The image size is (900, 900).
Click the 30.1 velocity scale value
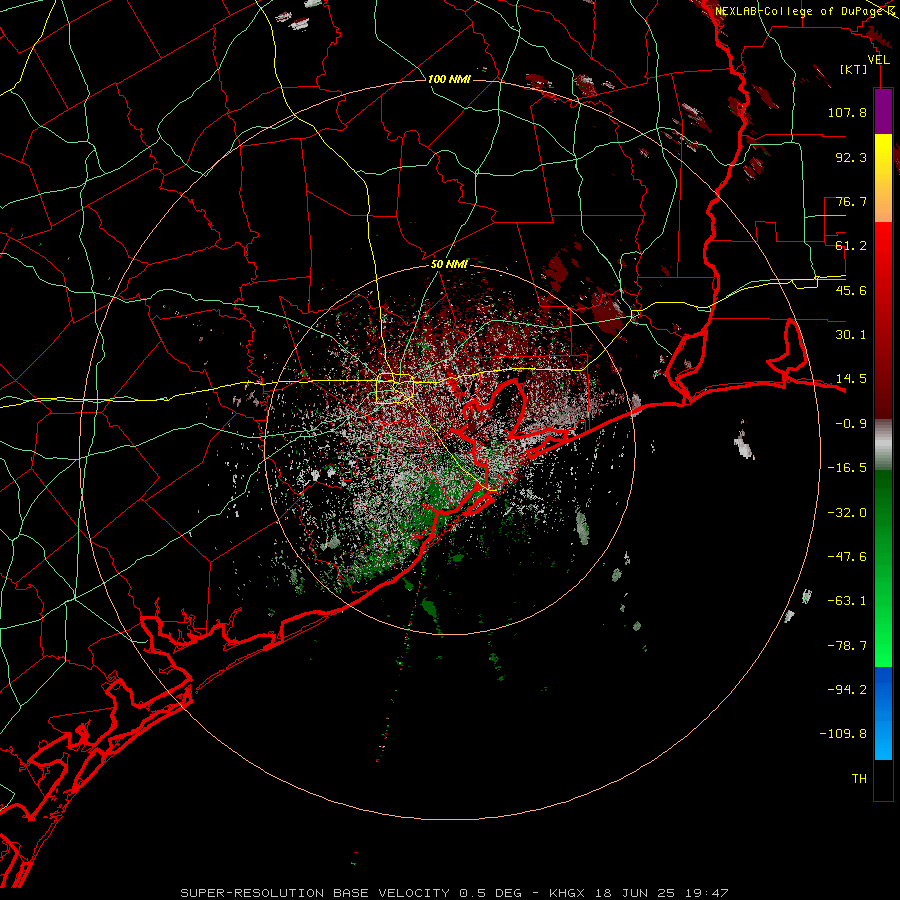(851, 335)
